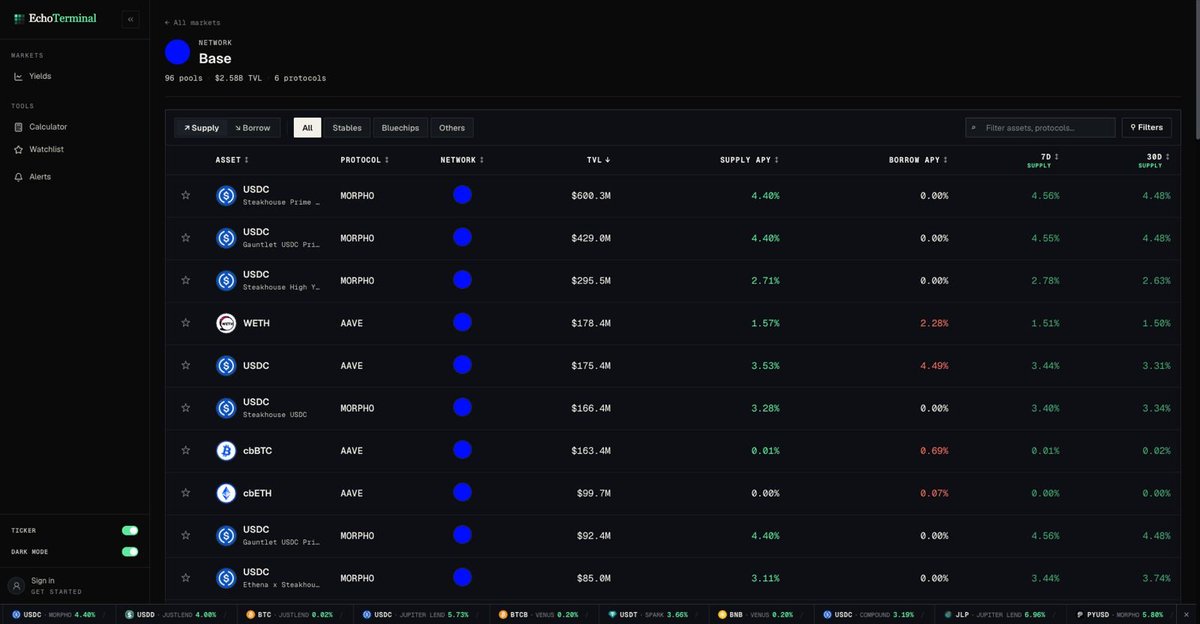Star the Gauntlet USDC $429.0M row
Viewport: 1200px width, 624px height.
point(186,238)
